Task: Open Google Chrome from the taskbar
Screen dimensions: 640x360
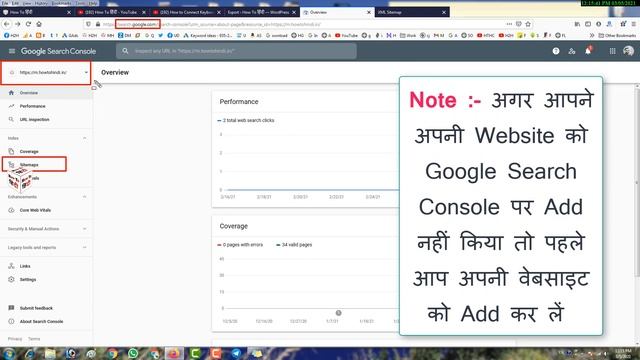Action: tap(112, 353)
